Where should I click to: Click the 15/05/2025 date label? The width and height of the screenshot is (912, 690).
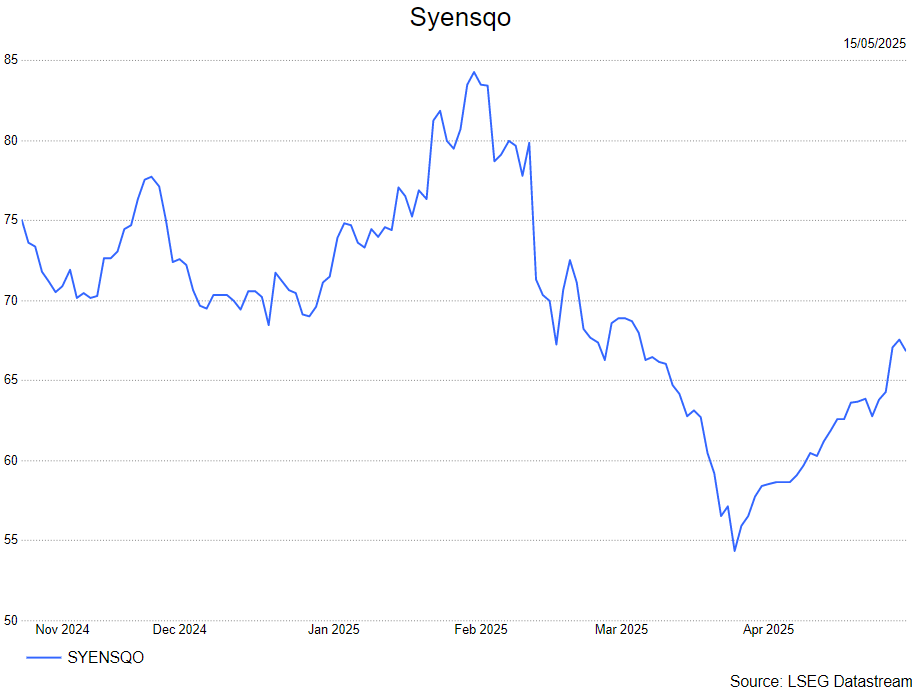tap(874, 44)
